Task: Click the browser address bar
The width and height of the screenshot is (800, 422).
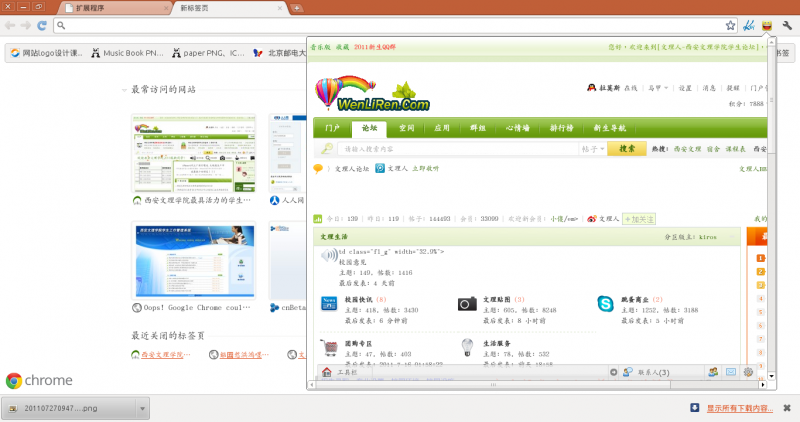Action: tap(395, 26)
